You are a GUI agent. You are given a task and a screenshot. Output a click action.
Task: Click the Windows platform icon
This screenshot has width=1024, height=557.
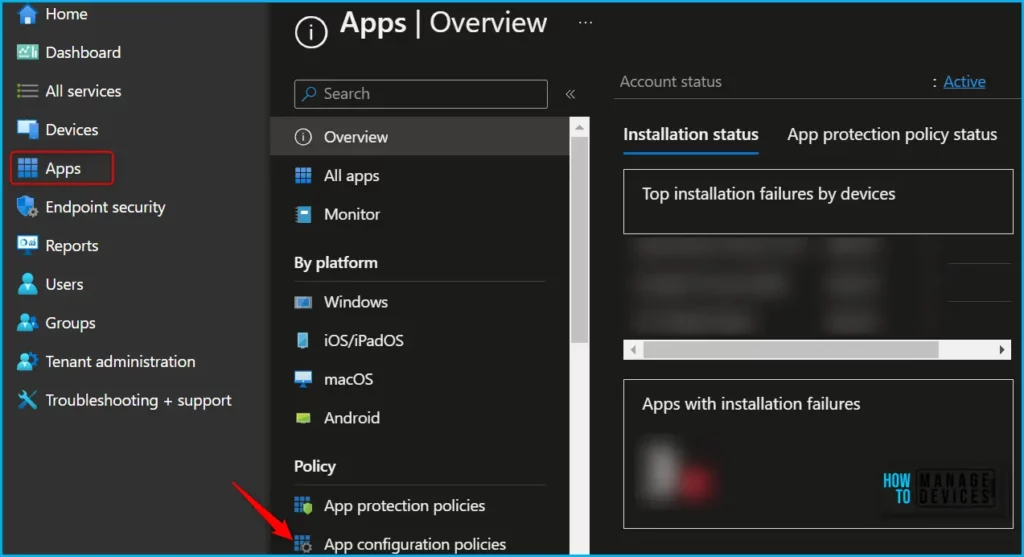(303, 302)
